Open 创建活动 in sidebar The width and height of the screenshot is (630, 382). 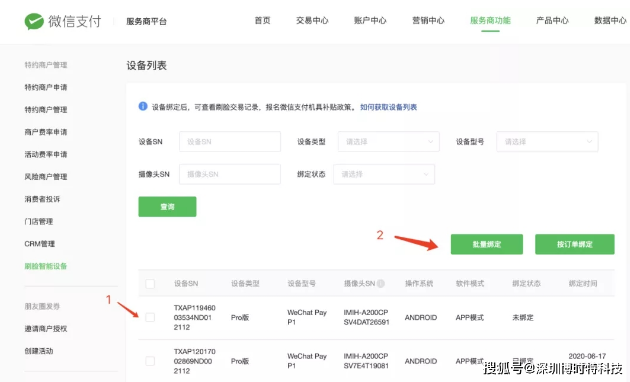pos(39,351)
